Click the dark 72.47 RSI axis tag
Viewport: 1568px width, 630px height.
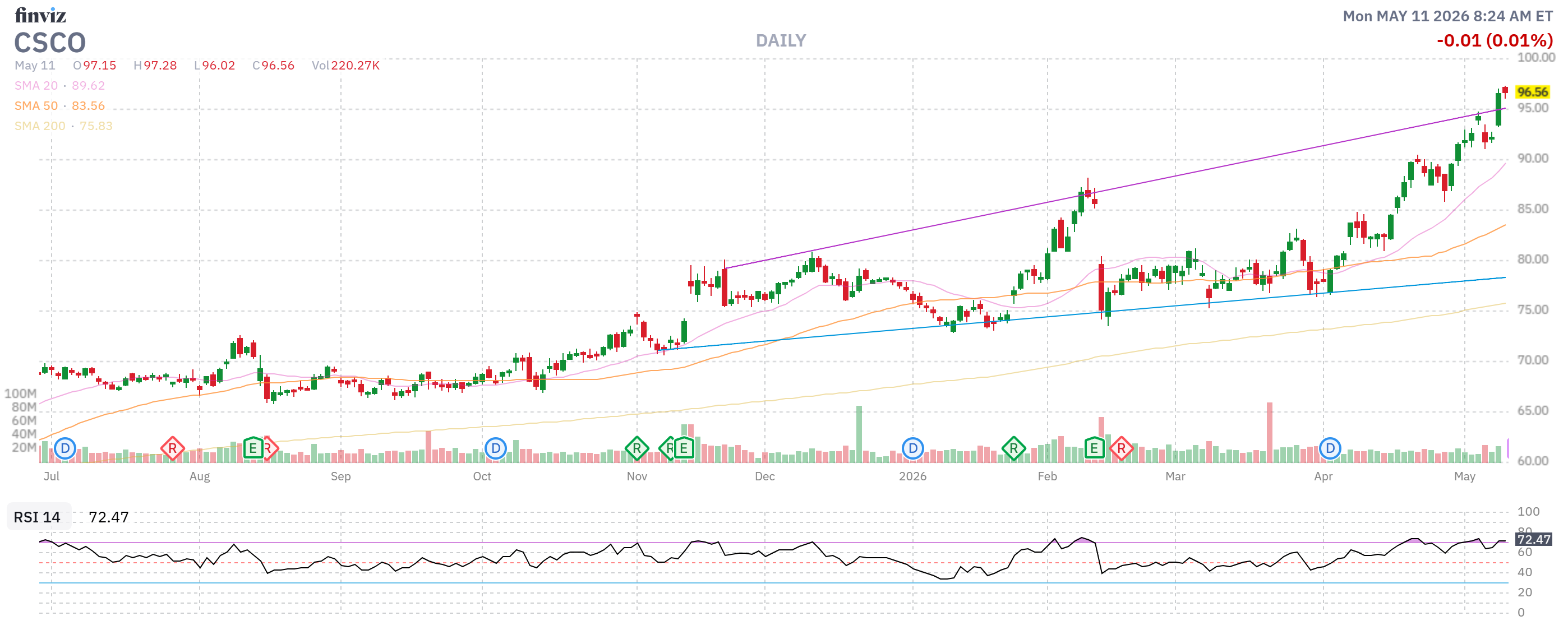(x=1533, y=539)
